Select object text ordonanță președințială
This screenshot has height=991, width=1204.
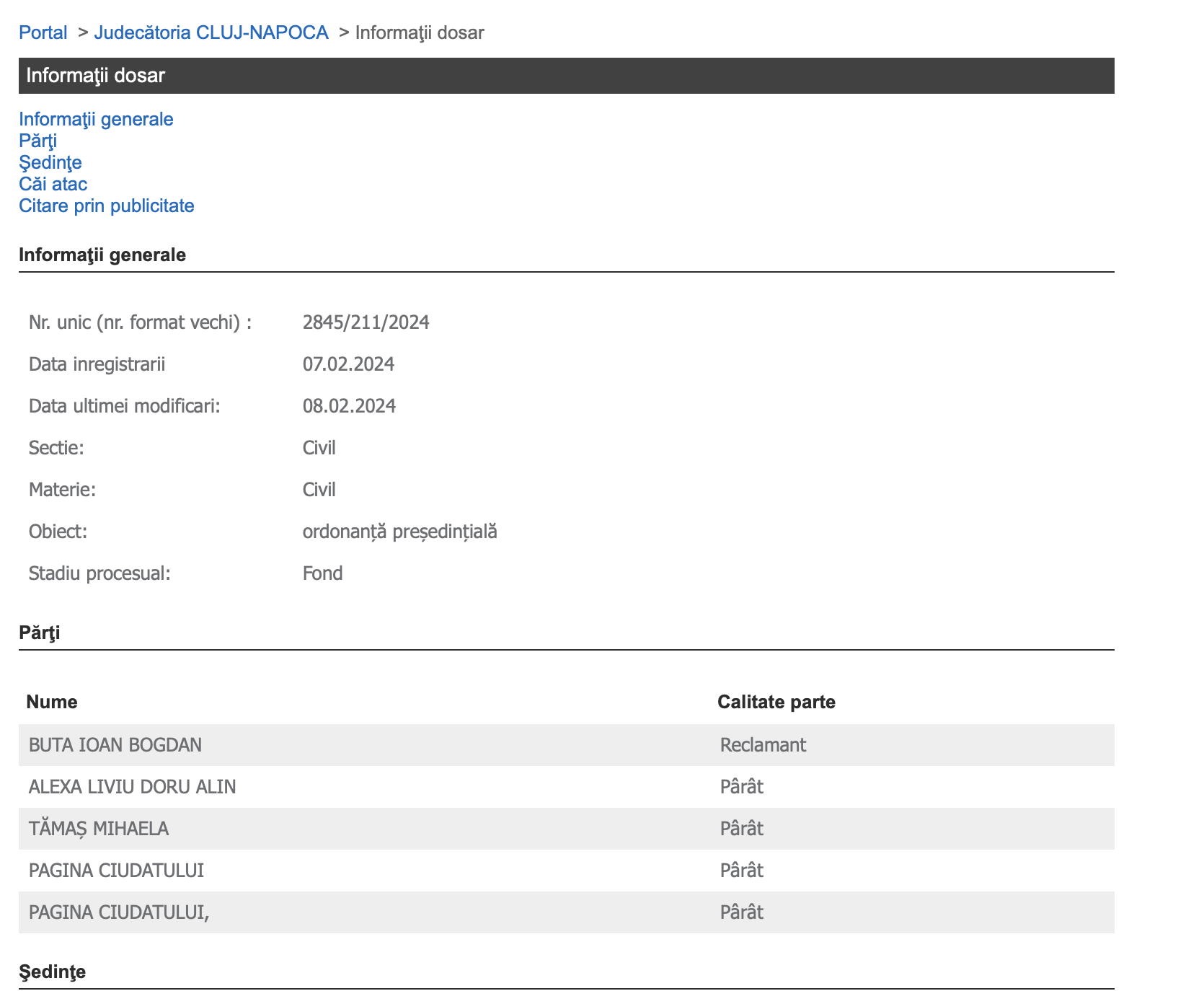400,532
